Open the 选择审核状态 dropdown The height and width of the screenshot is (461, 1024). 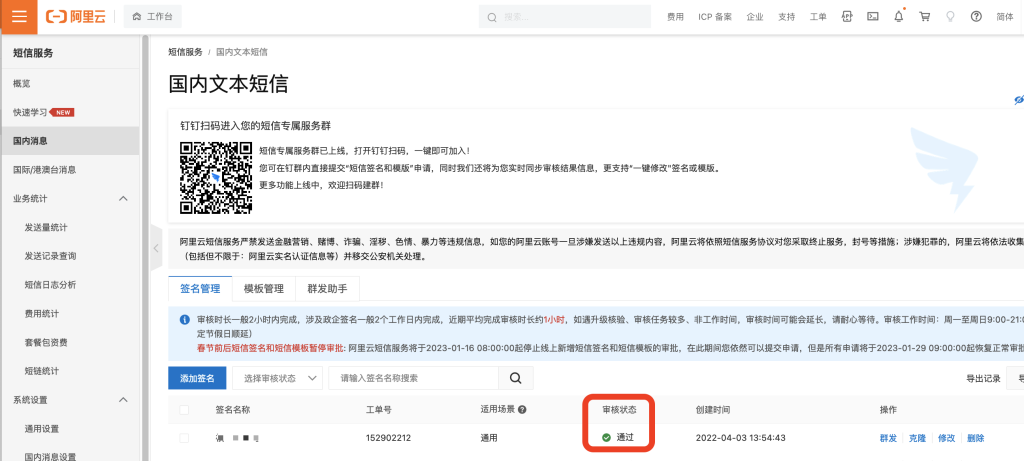tap(278, 378)
